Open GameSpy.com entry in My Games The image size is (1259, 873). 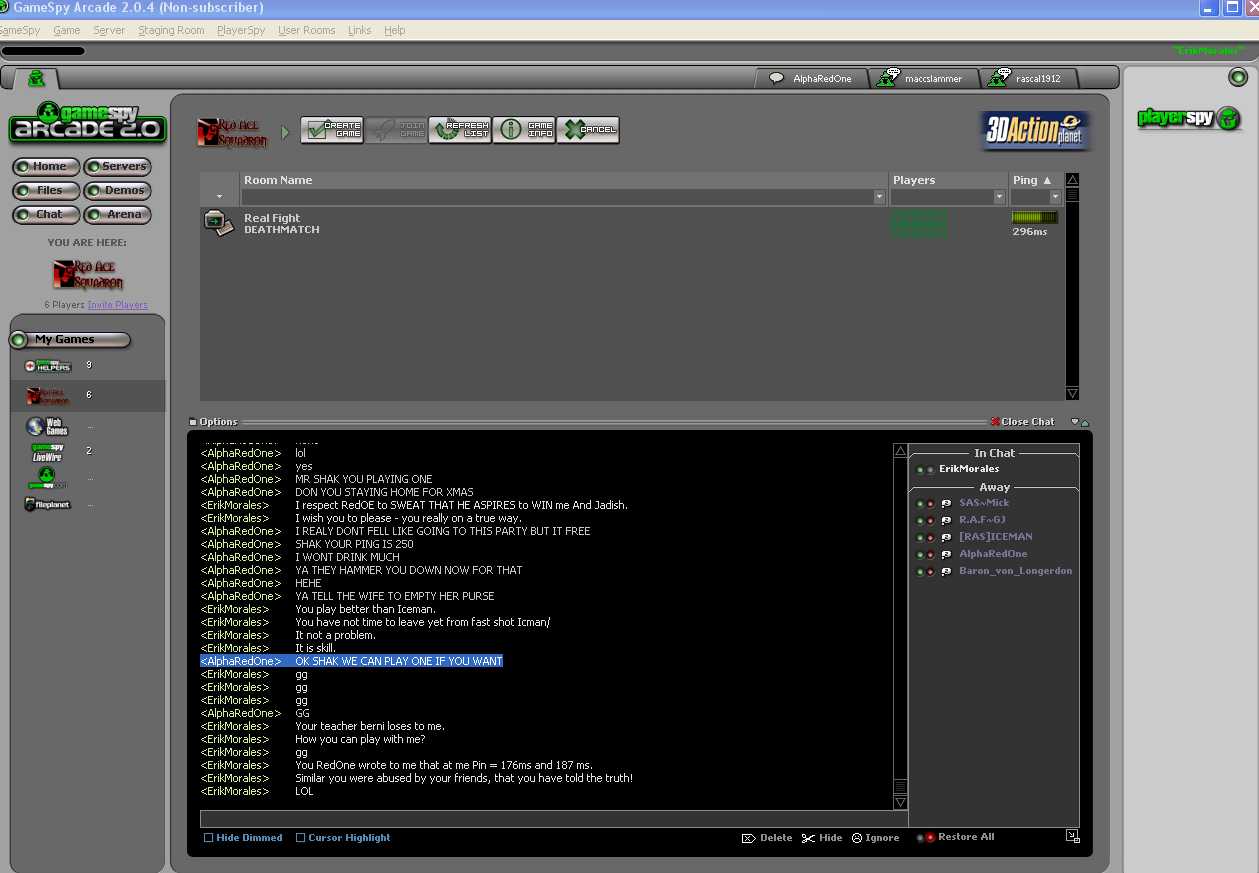[47, 478]
